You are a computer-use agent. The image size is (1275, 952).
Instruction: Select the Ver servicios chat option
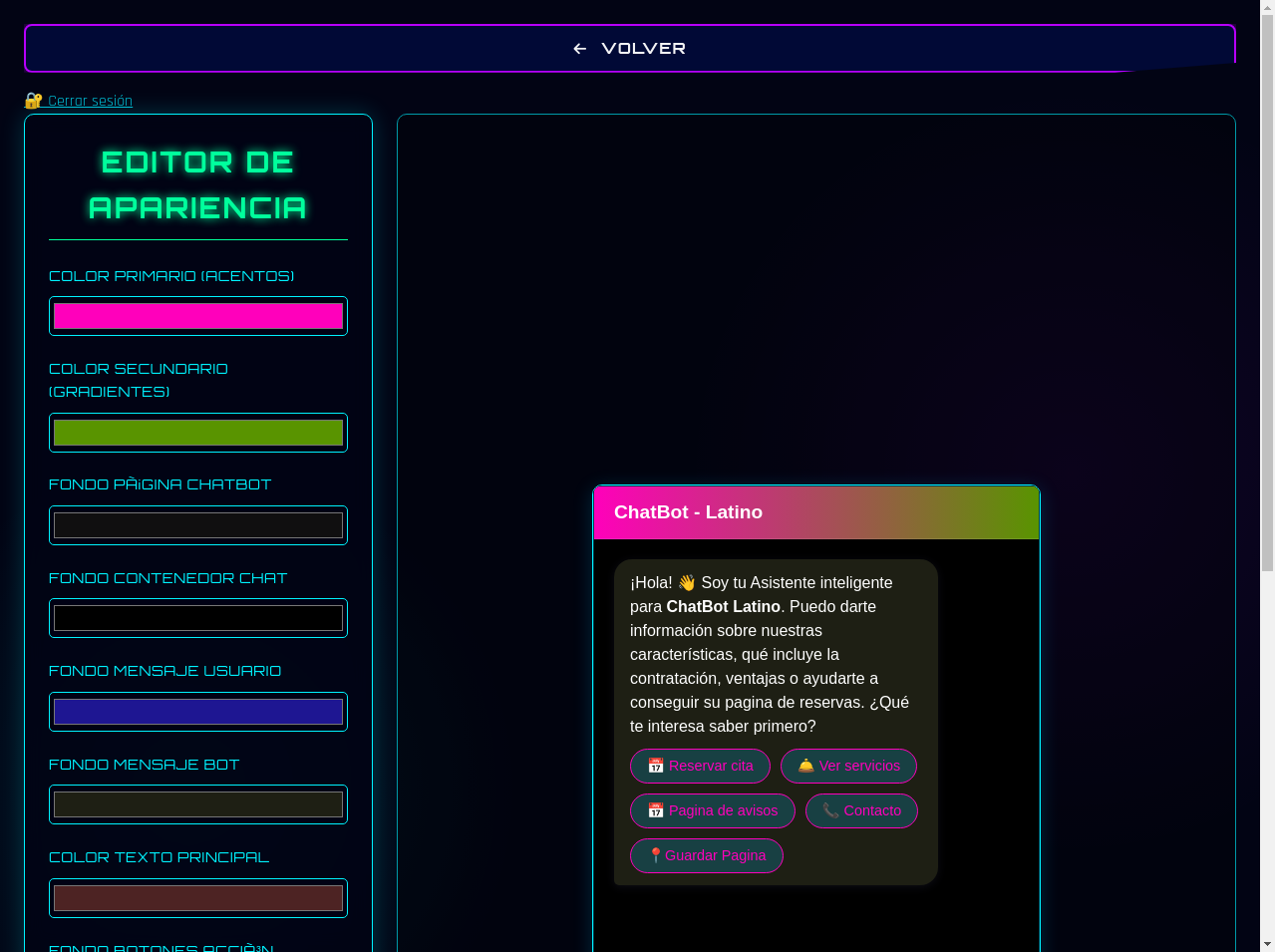click(848, 766)
